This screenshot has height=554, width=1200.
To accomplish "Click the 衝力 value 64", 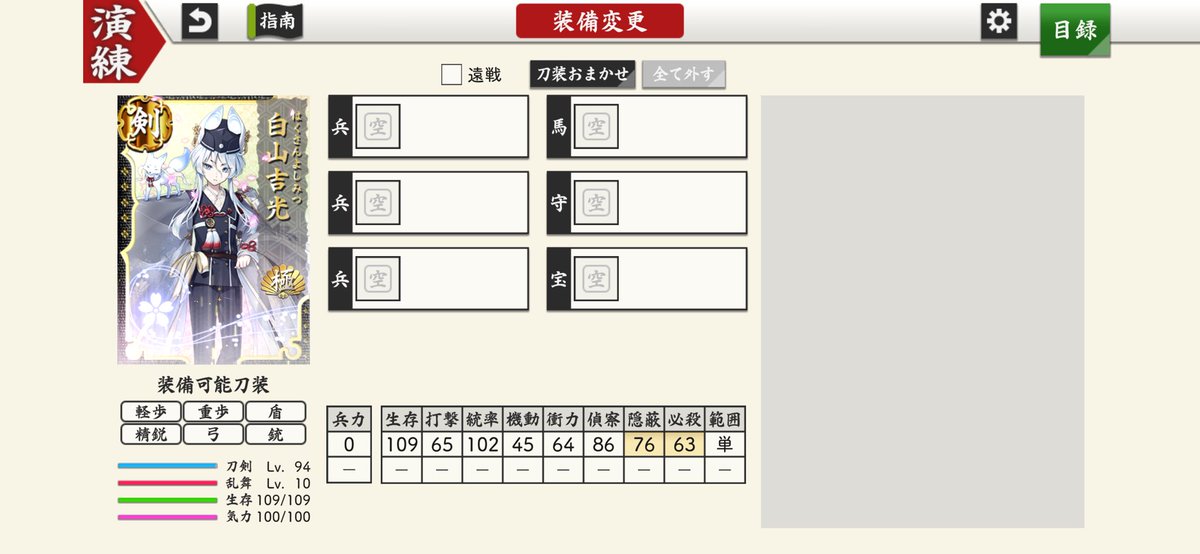I will [x=563, y=445].
